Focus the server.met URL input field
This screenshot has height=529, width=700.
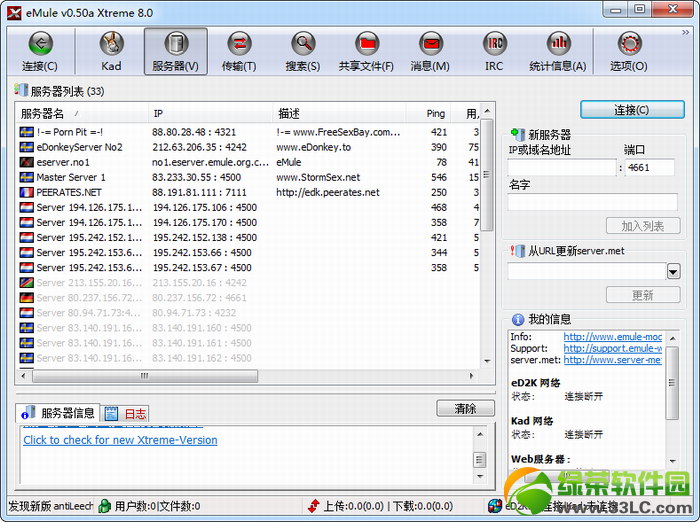click(587, 271)
